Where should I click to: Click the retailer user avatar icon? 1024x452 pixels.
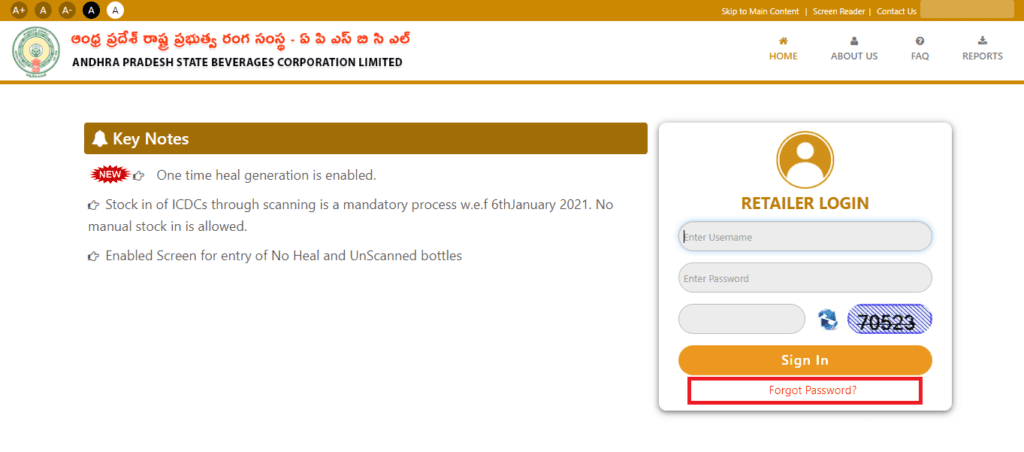805,160
